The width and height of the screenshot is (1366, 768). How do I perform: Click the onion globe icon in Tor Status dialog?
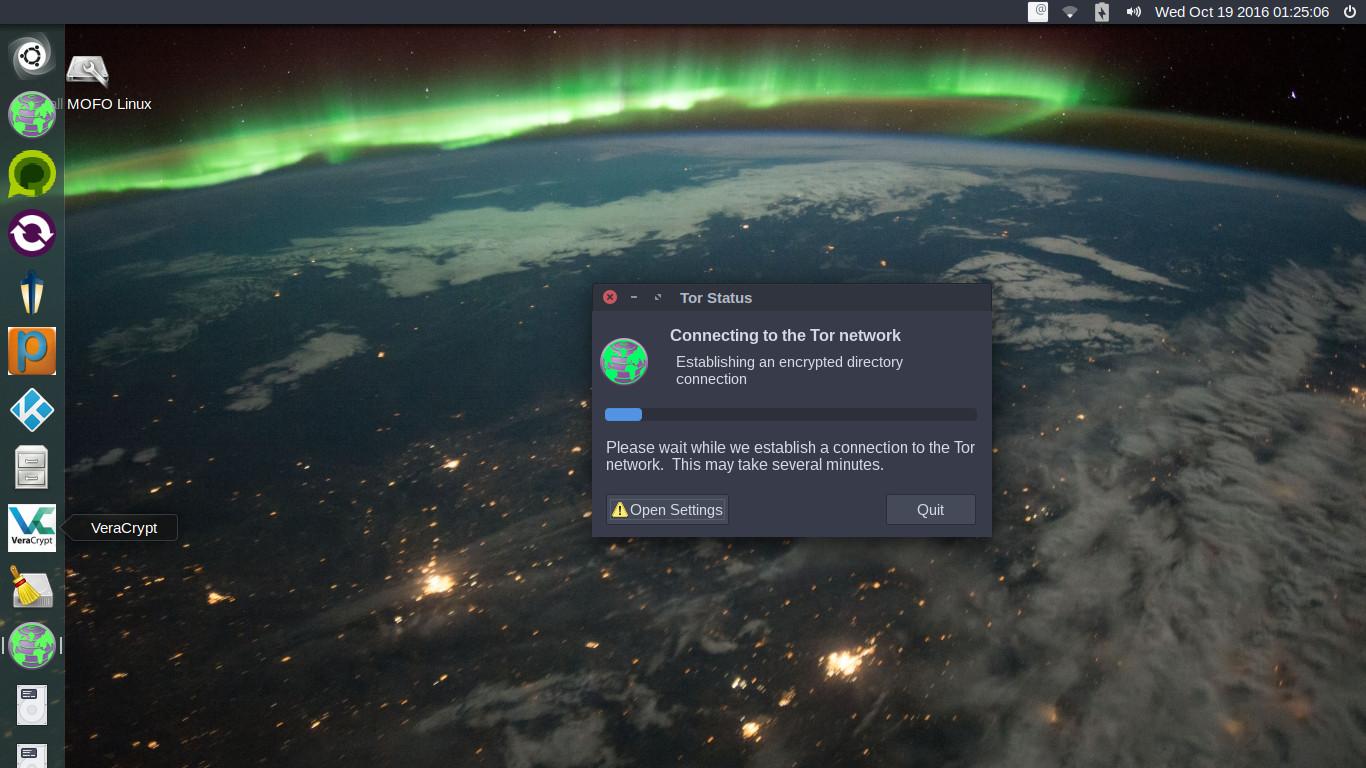point(624,362)
